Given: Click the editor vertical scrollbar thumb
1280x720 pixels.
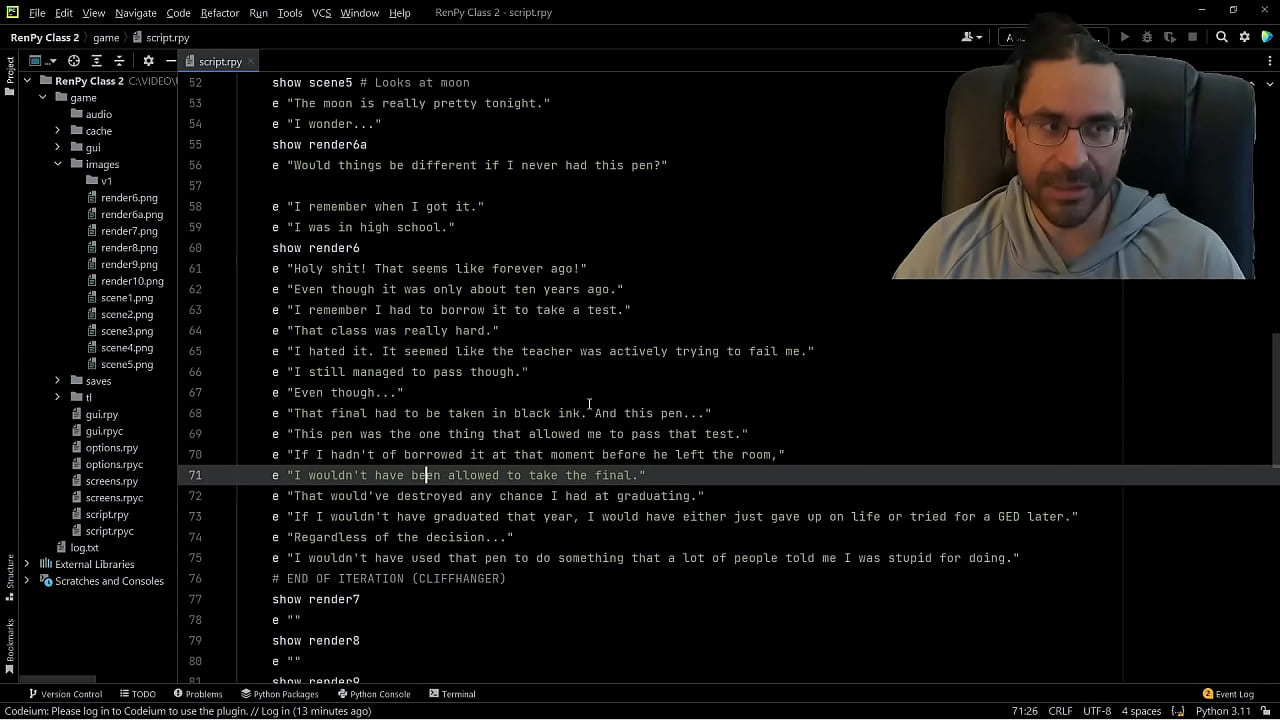Looking at the screenshot, I should (x=1274, y=400).
